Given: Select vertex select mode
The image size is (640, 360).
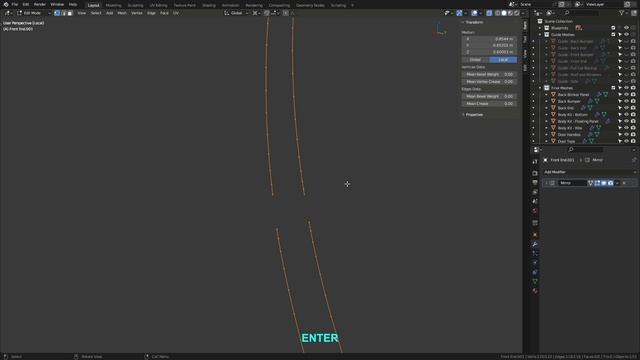Looking at the screenshot, I should [57, 13].
